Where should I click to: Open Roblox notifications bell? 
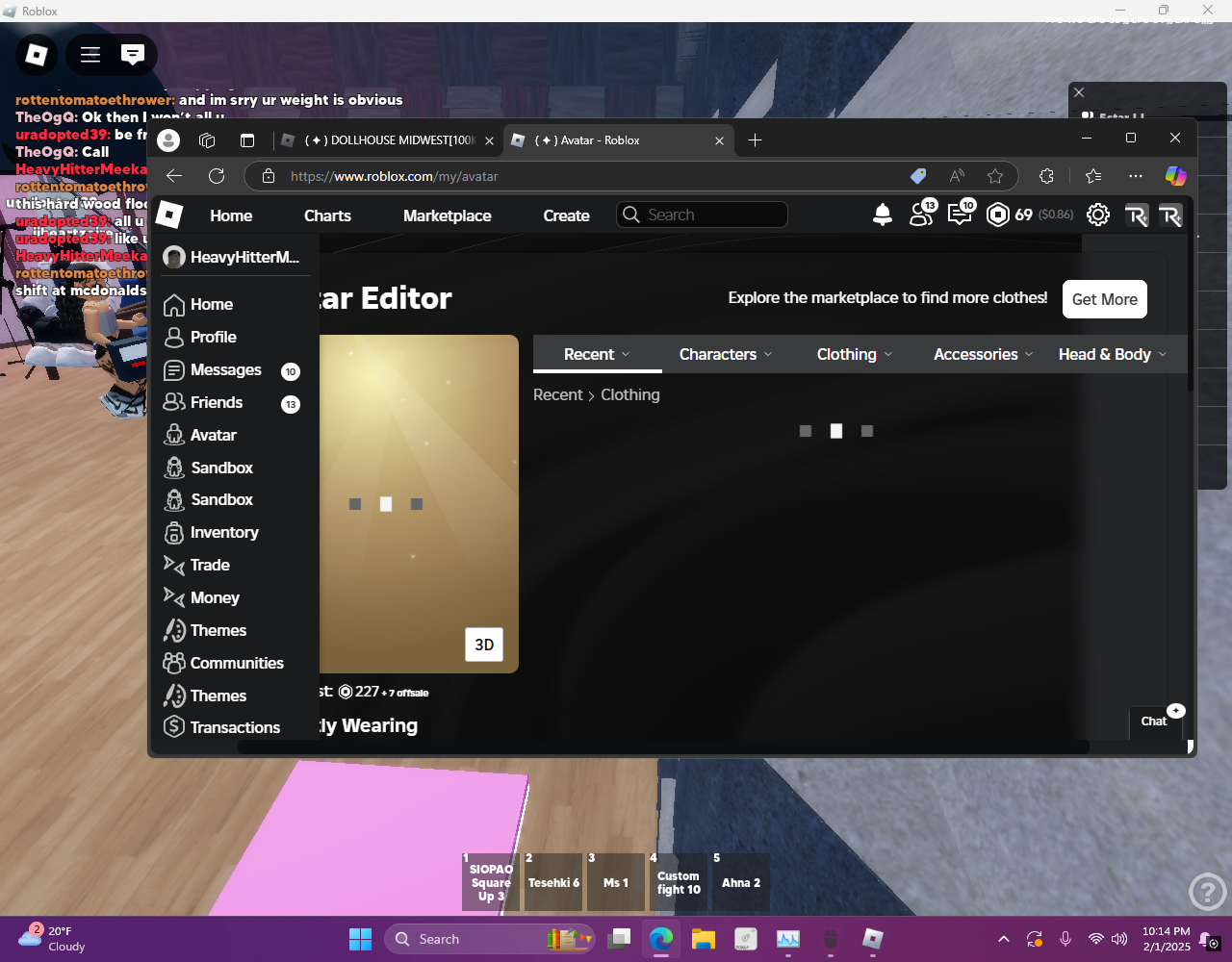click(x=883, y=215)
